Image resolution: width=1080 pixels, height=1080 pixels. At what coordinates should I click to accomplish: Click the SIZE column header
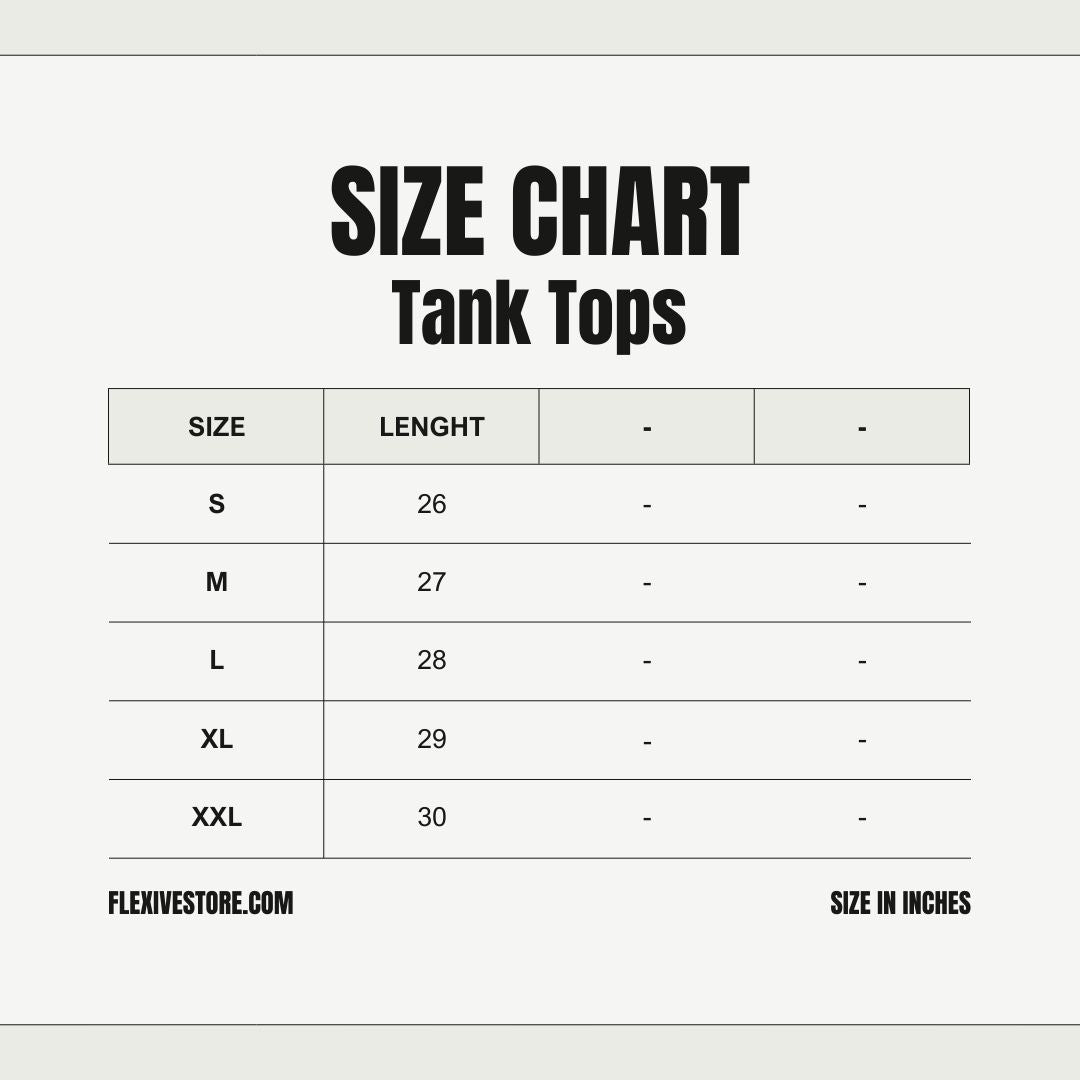coord(216,427)
